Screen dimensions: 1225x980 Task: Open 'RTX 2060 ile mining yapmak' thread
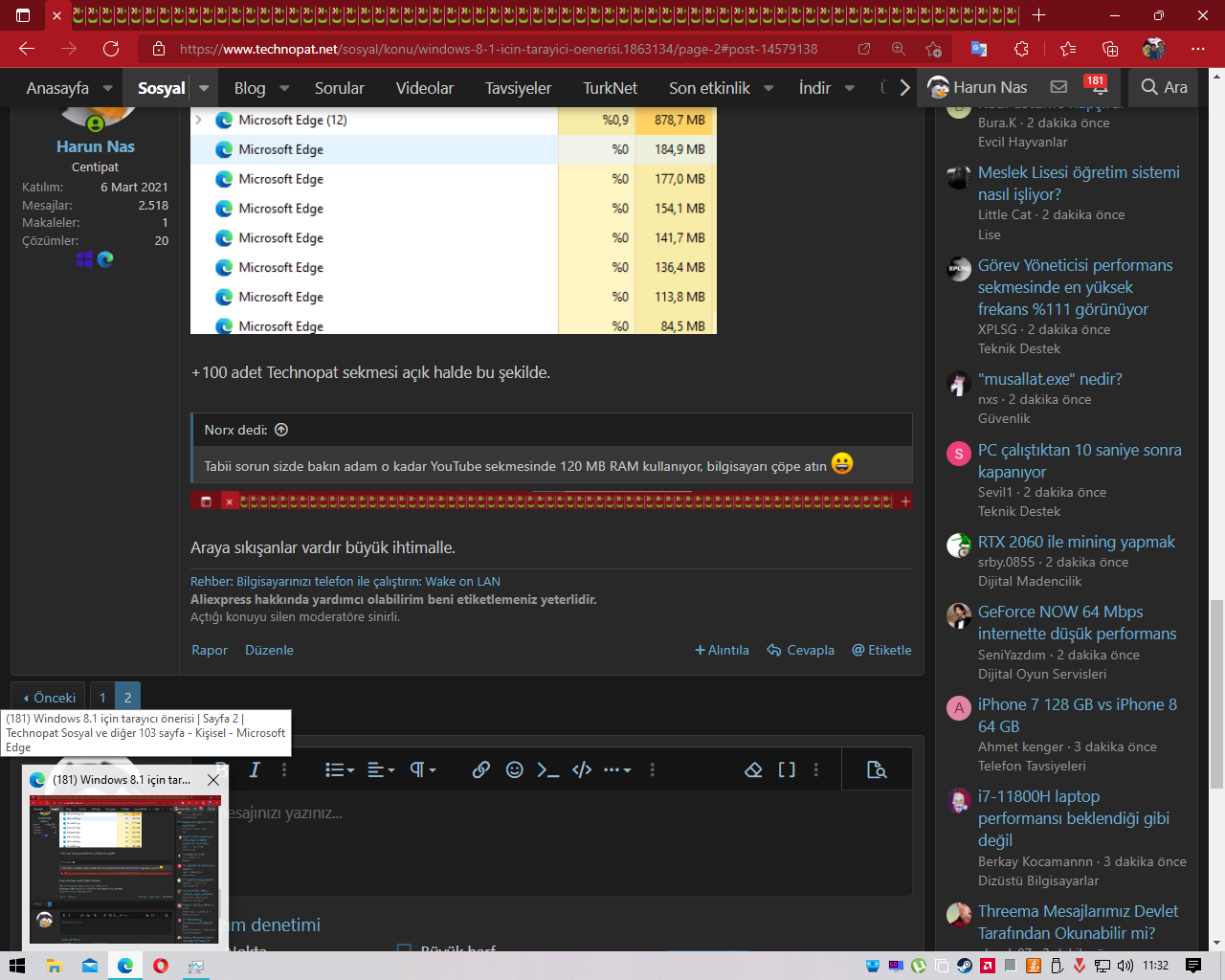1077,542
